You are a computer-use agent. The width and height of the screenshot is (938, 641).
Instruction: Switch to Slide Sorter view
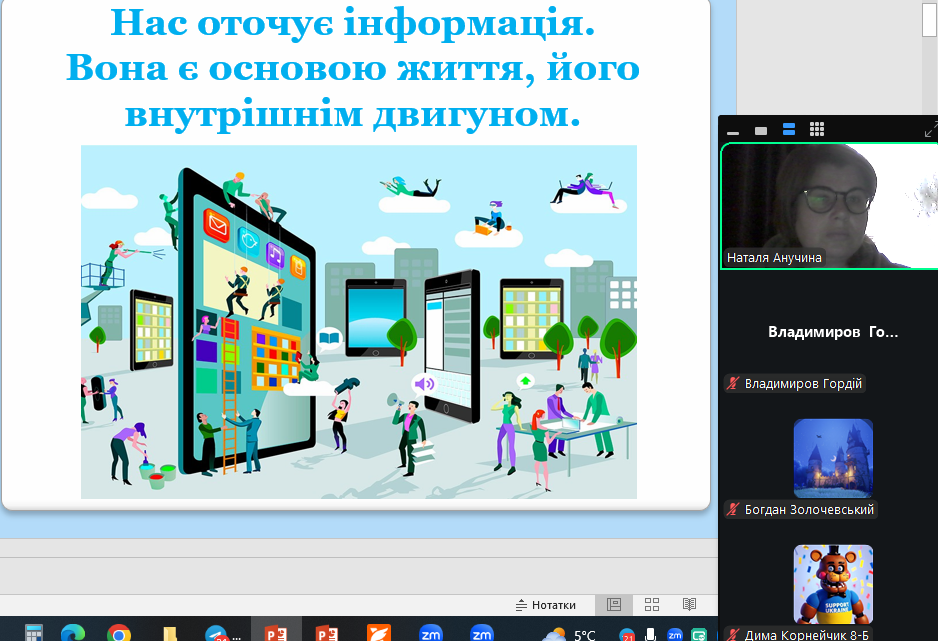[652, 605]
